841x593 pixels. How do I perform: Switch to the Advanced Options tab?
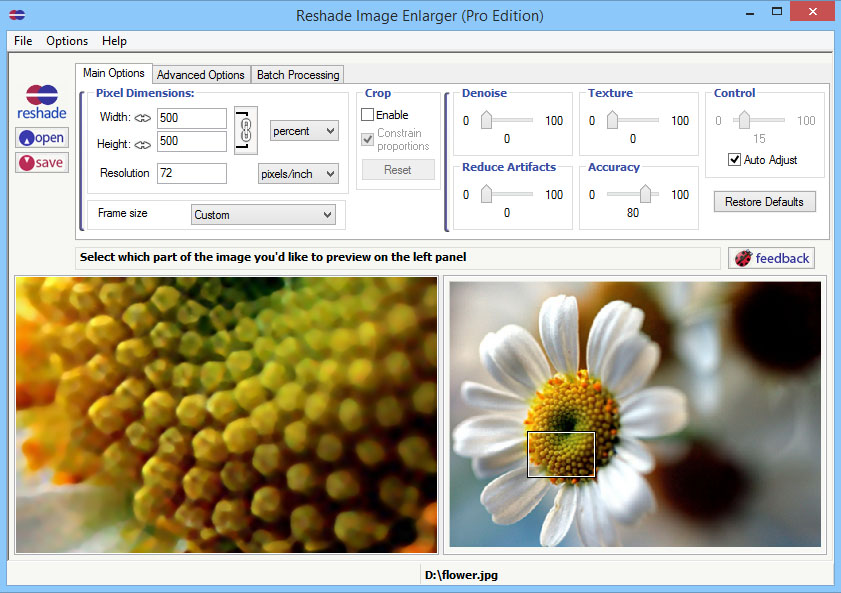tap(201, 74)
